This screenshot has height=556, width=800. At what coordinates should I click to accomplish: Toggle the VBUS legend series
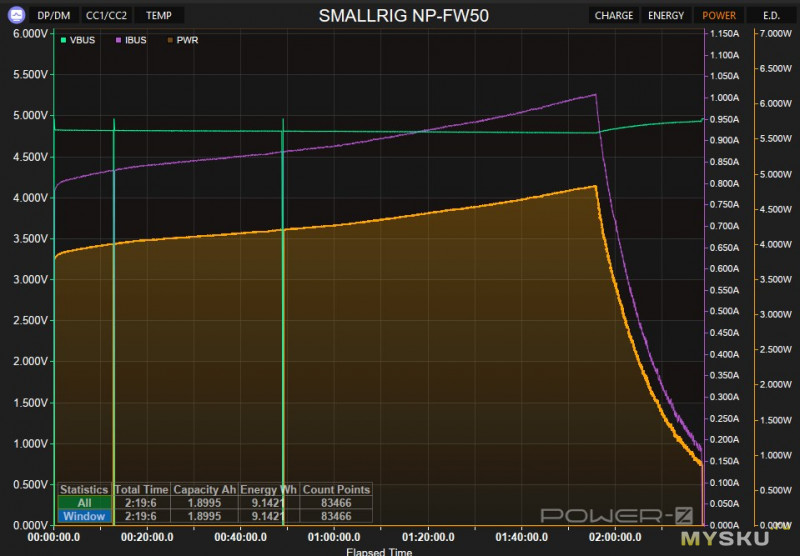coord(78,40)
